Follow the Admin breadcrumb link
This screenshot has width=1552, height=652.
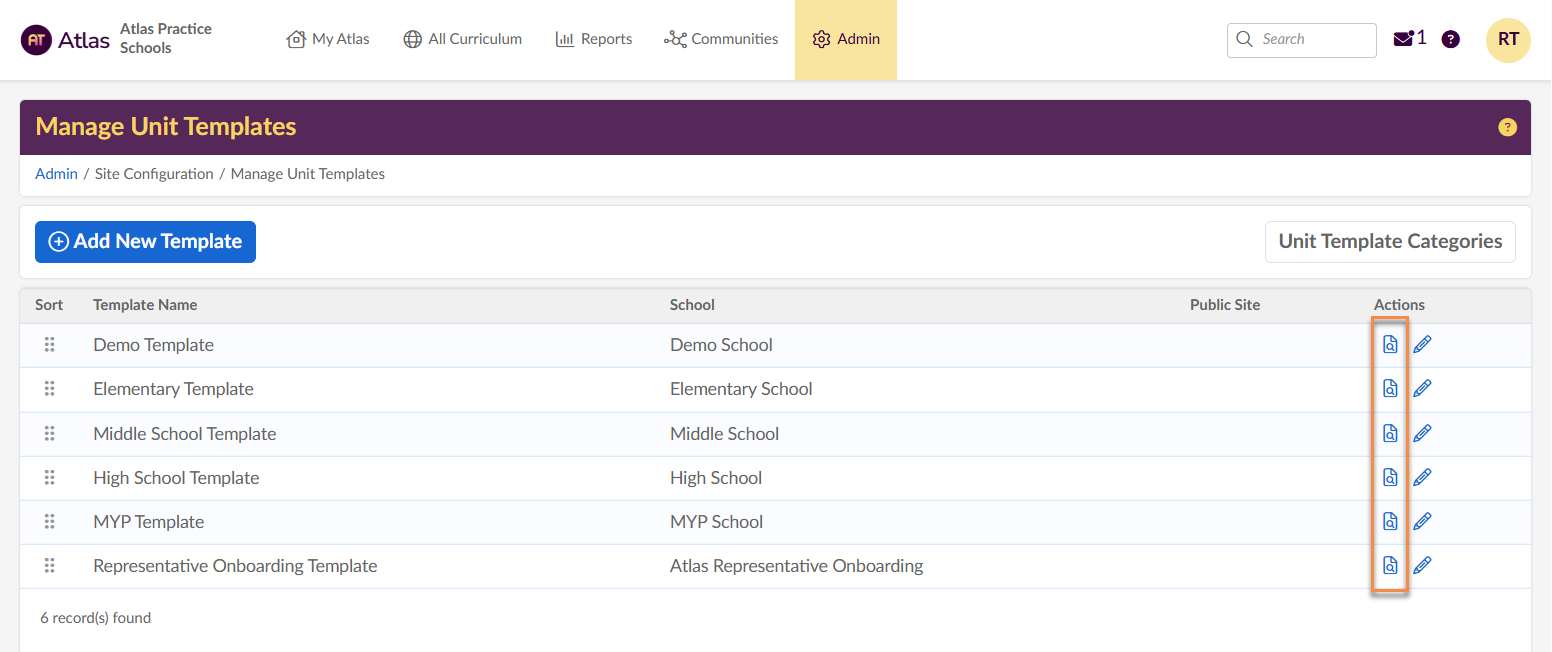[x=56, y=174]
